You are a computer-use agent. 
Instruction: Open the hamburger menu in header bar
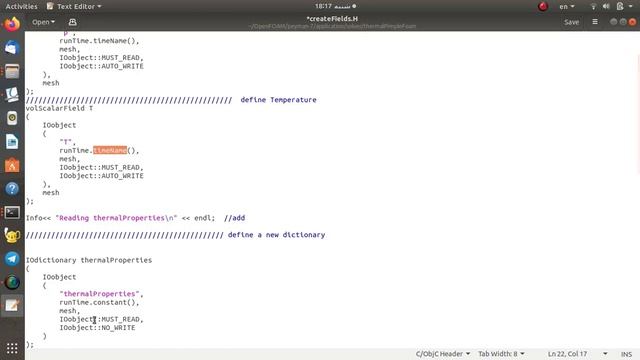click(595, 22)
